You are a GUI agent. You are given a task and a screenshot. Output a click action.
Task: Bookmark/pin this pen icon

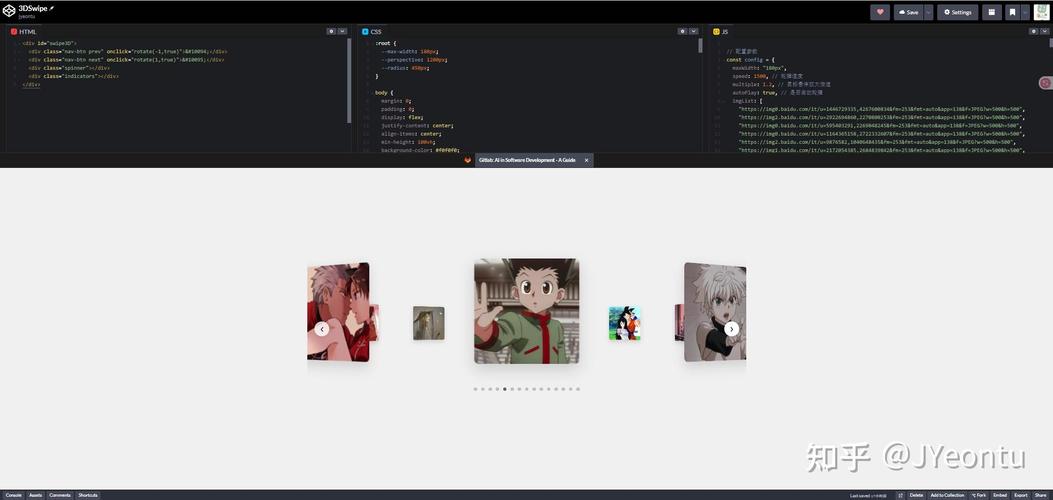[1012, 12]
